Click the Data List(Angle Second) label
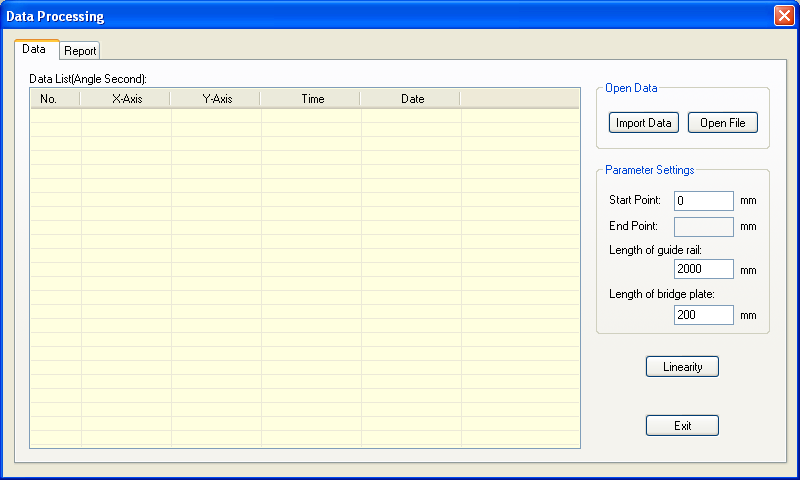Screen dimensions: 800x480 tap(88, 78)
